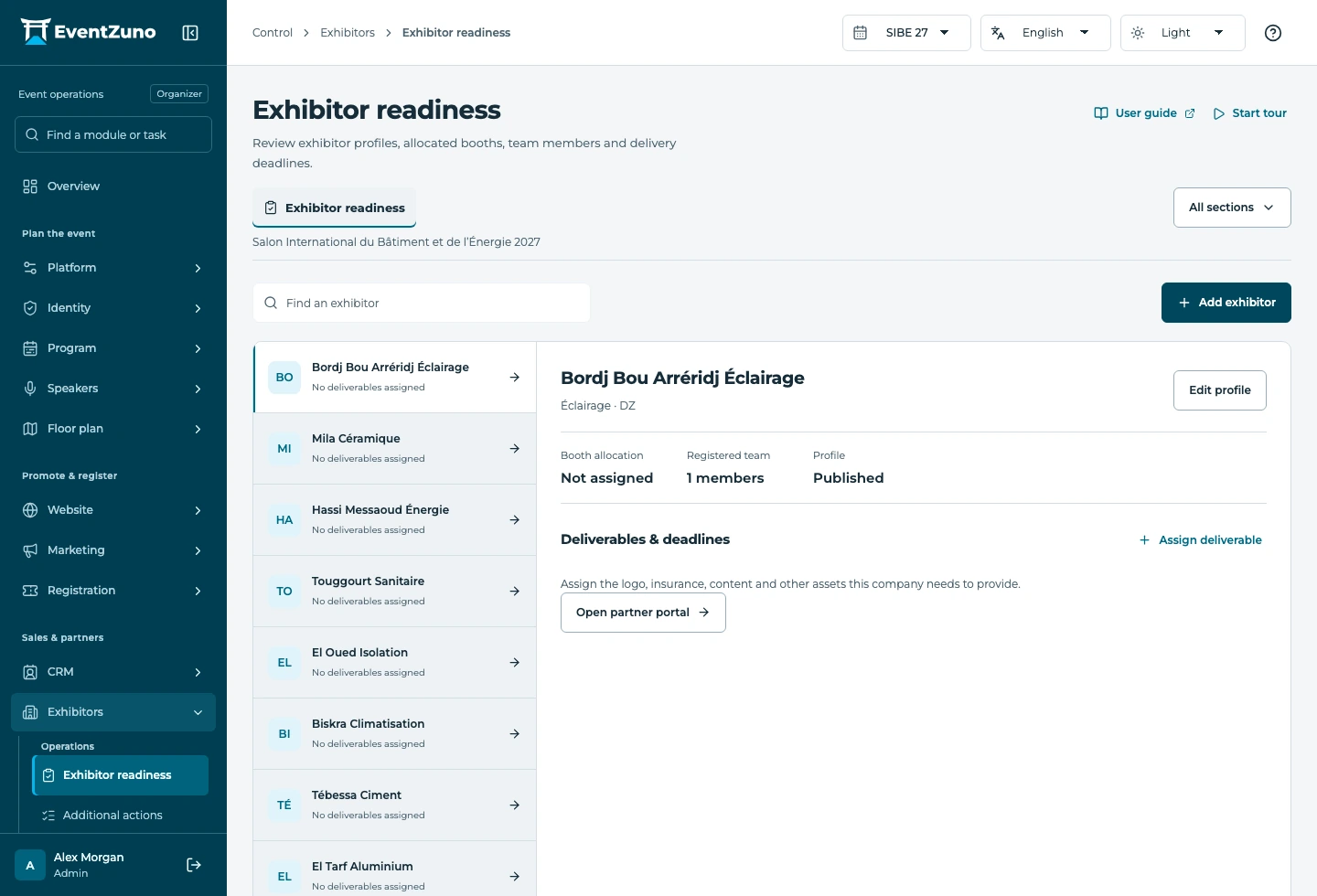
Task: Click the MI avatar badge
Action: pos(284,449)
